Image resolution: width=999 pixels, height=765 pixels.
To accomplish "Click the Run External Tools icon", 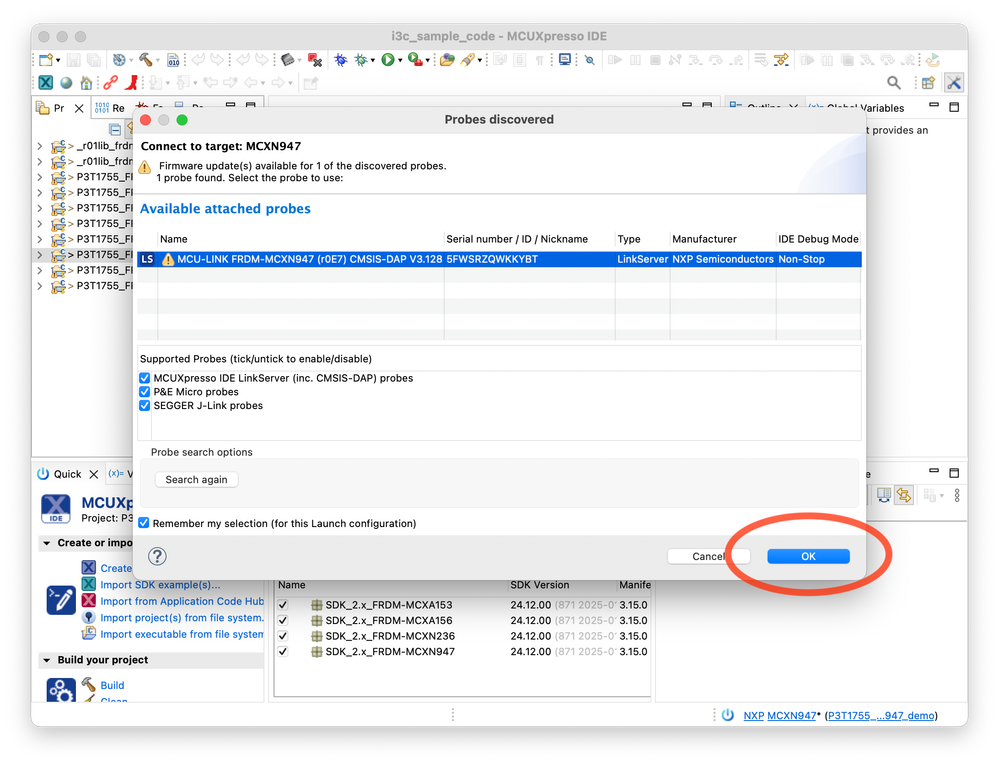I will coord(415,60).
